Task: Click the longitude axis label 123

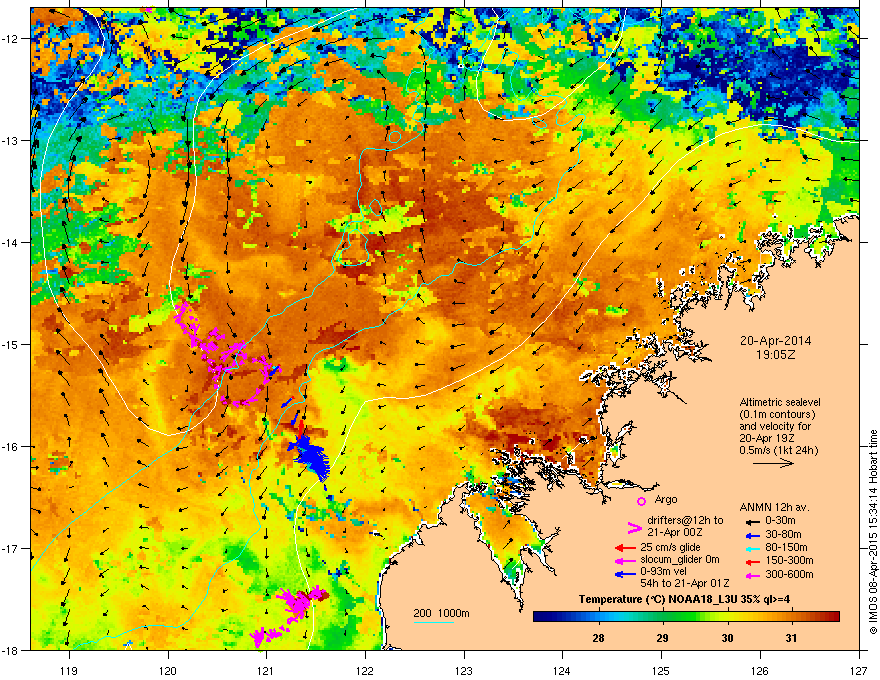Action: pos(464,670)
